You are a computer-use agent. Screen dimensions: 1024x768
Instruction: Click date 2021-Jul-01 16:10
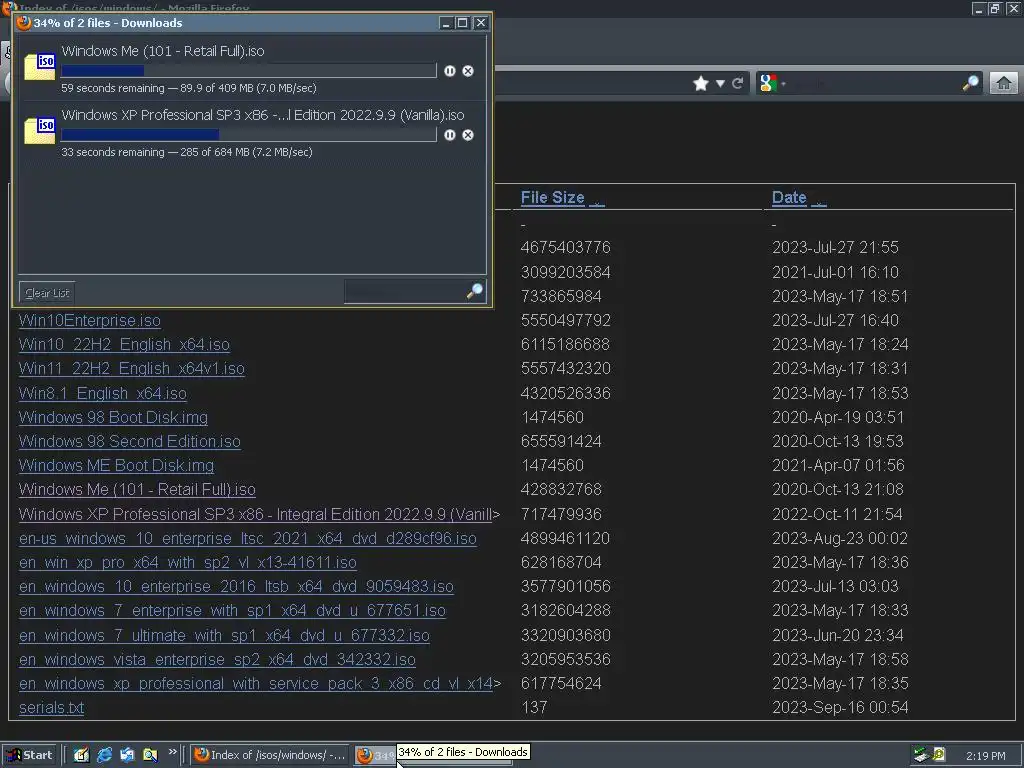click(x=835, y=272)
